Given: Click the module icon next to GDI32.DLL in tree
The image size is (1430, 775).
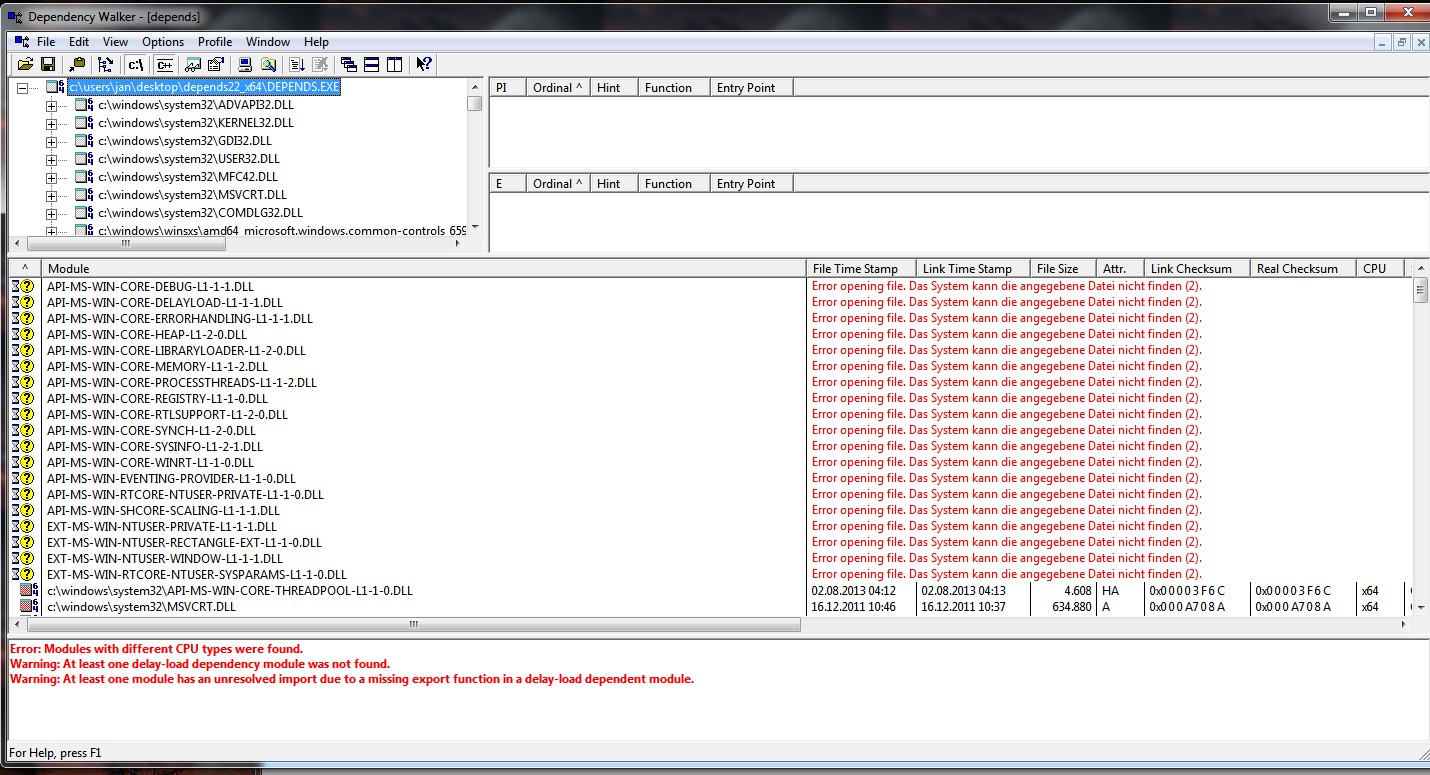Looking at the screenshot, I should pos(84,141).
